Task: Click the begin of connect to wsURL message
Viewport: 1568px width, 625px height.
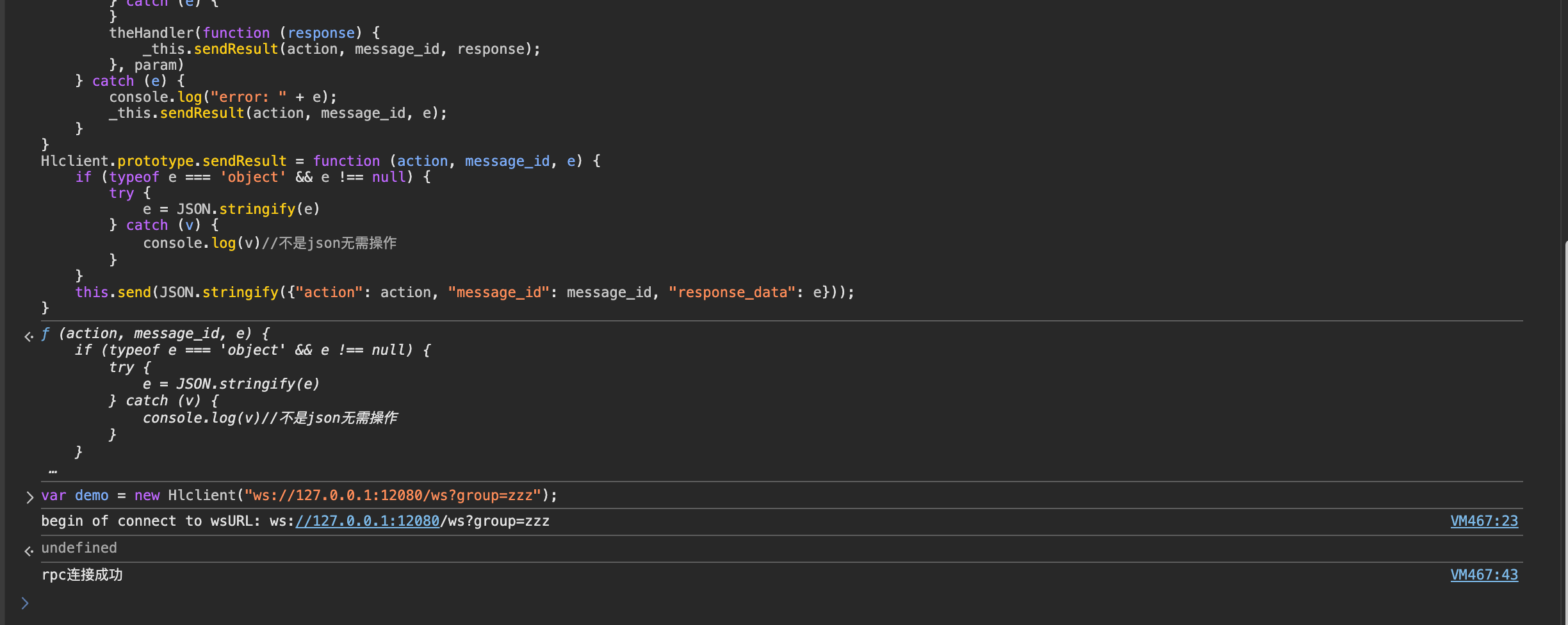Action: [295, 521]
